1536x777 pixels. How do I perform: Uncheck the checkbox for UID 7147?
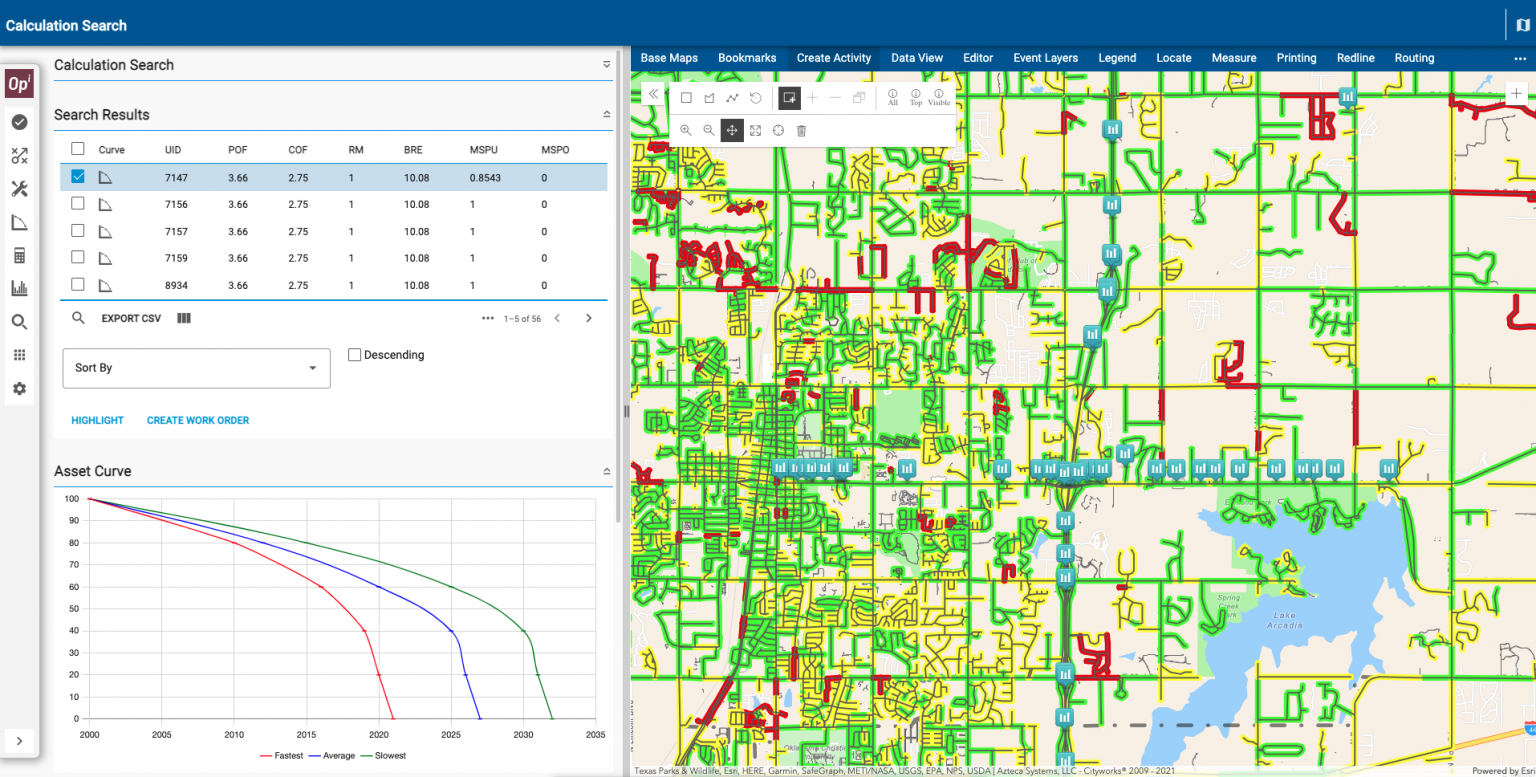pyautogui.click(x=78, y=177)
